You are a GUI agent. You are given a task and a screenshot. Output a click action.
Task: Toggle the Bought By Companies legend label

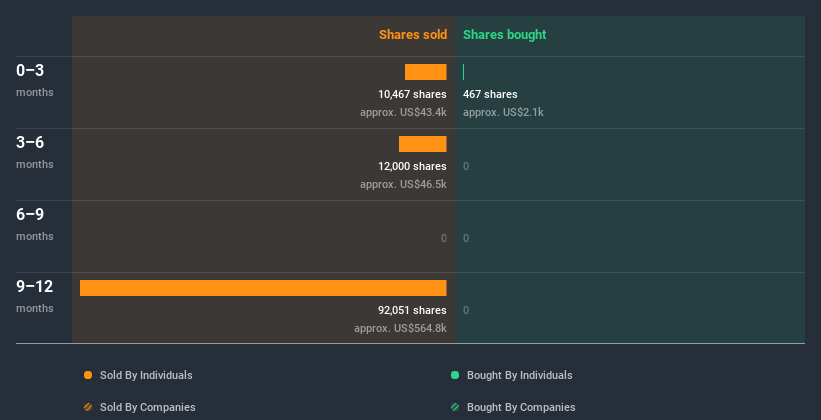(x=521, y=407)
